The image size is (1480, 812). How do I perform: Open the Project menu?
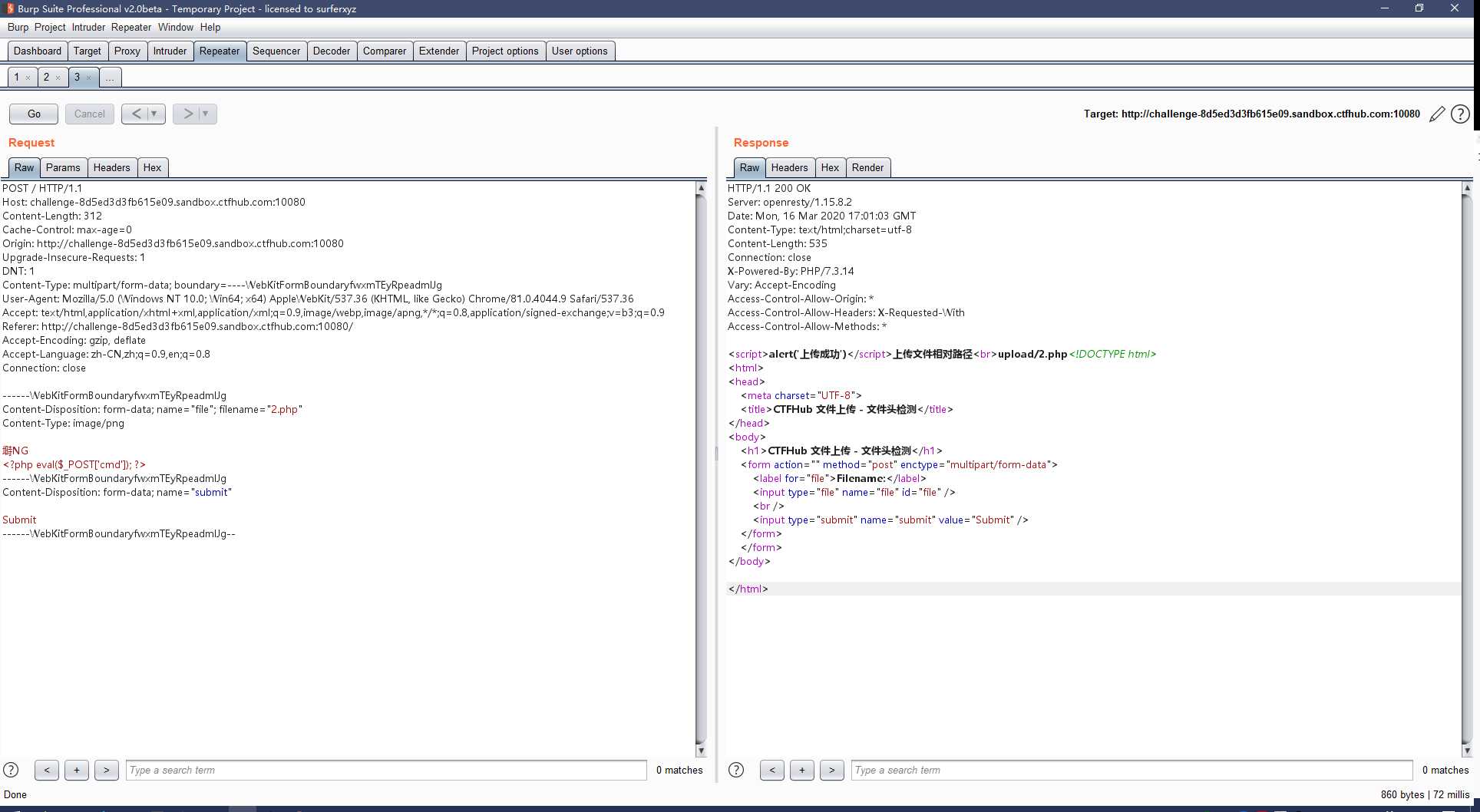[x=50, y=27]
